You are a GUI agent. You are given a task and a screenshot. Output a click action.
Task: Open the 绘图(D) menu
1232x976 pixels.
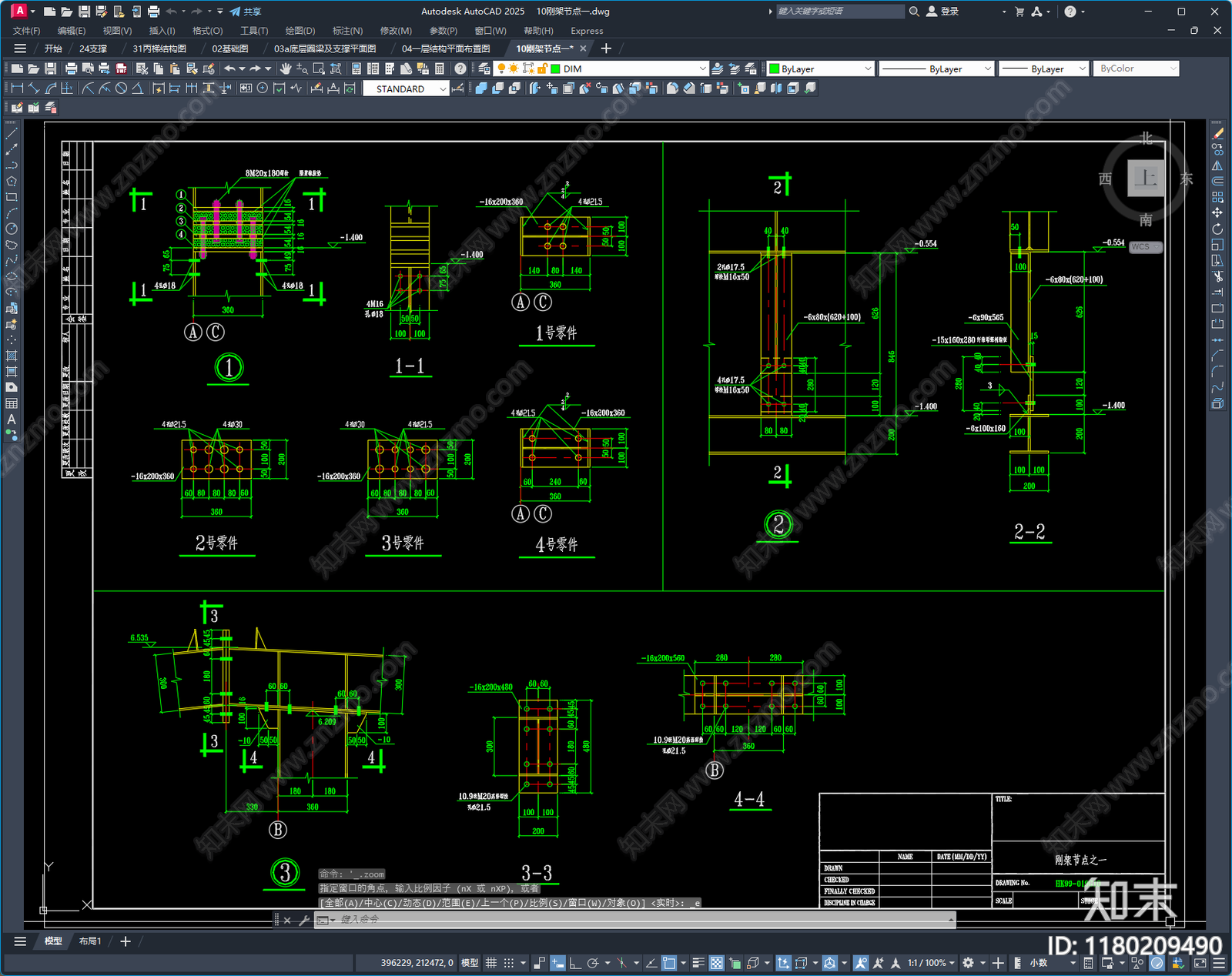pos(300,31)
